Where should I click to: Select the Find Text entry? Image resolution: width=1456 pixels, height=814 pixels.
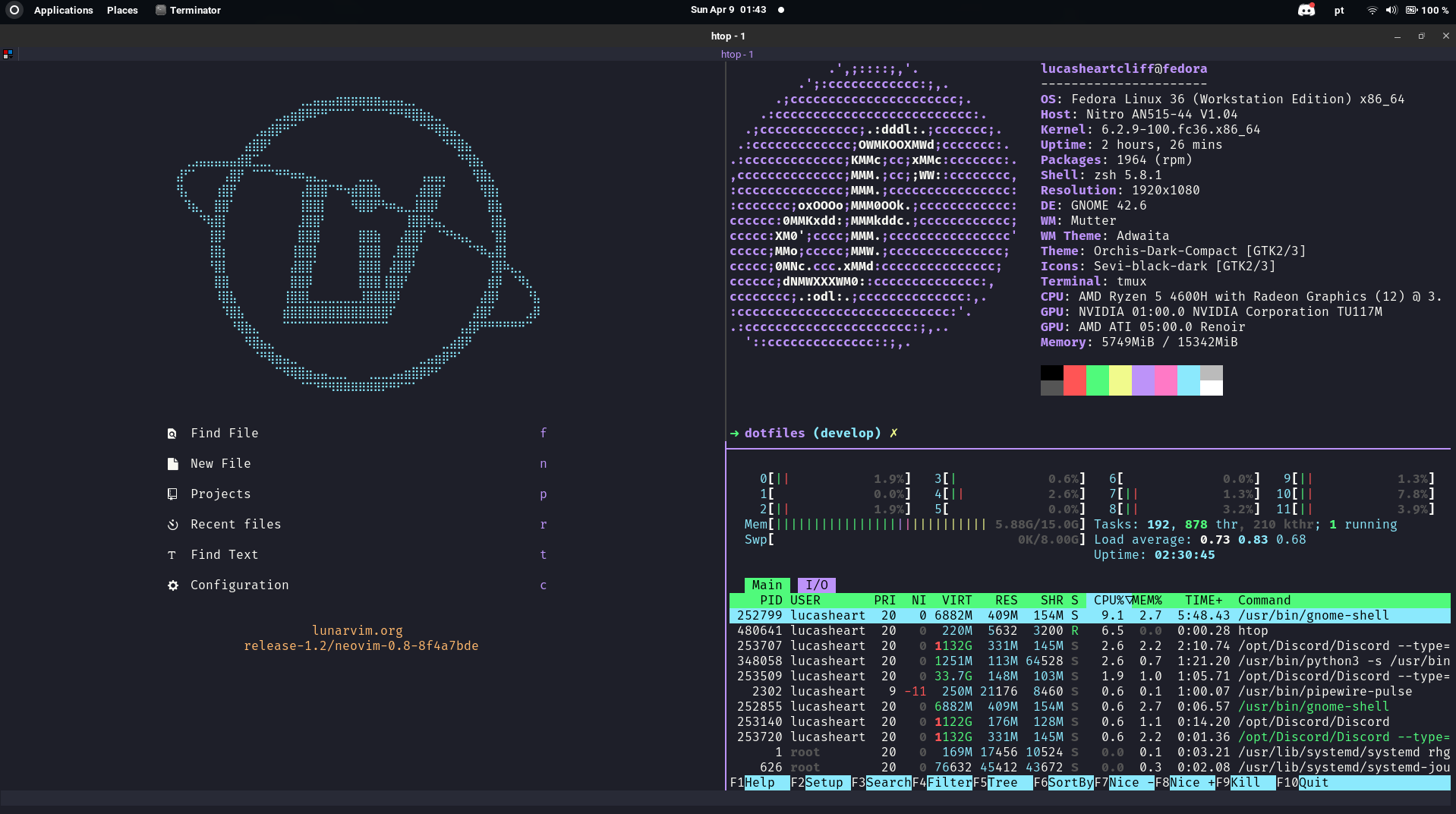(x=225, y=554)
